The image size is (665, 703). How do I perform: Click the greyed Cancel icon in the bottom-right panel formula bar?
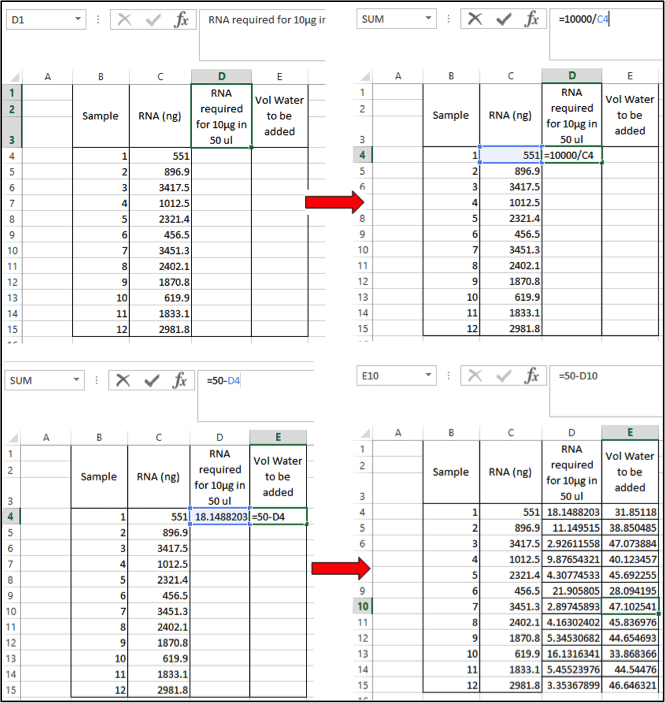[475, 376]
